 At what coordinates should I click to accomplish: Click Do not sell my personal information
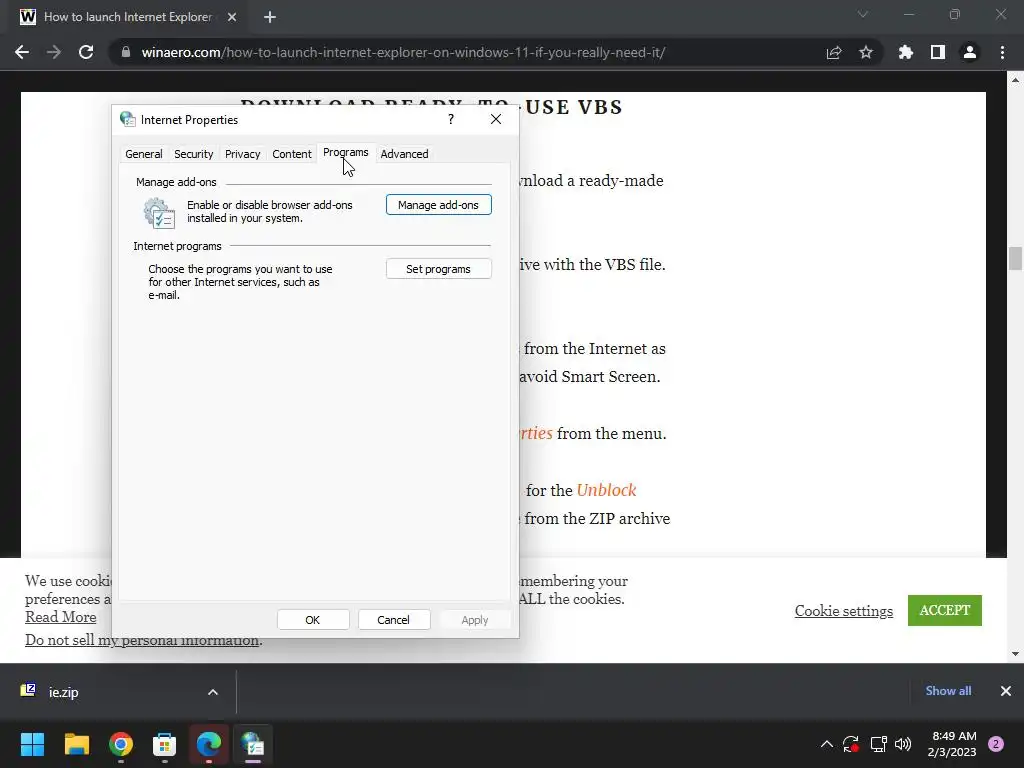tap(142, 640)
